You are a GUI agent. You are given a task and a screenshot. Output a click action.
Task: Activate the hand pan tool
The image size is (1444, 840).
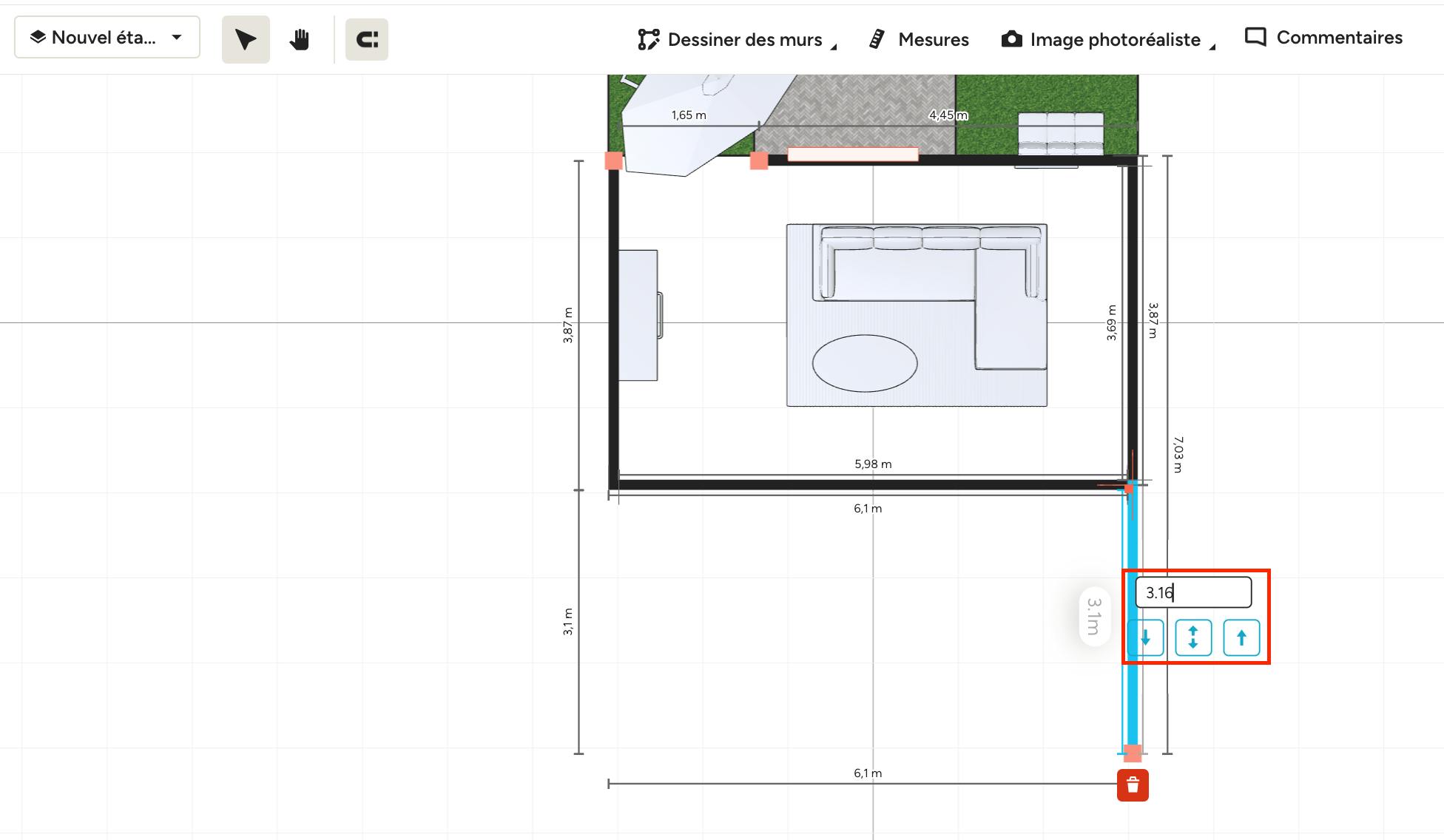299,39
